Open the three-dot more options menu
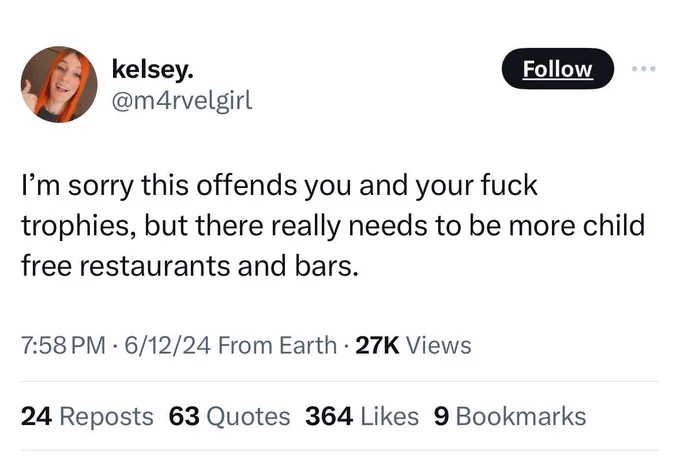This screenshot has width=680, height=462. 644,69
